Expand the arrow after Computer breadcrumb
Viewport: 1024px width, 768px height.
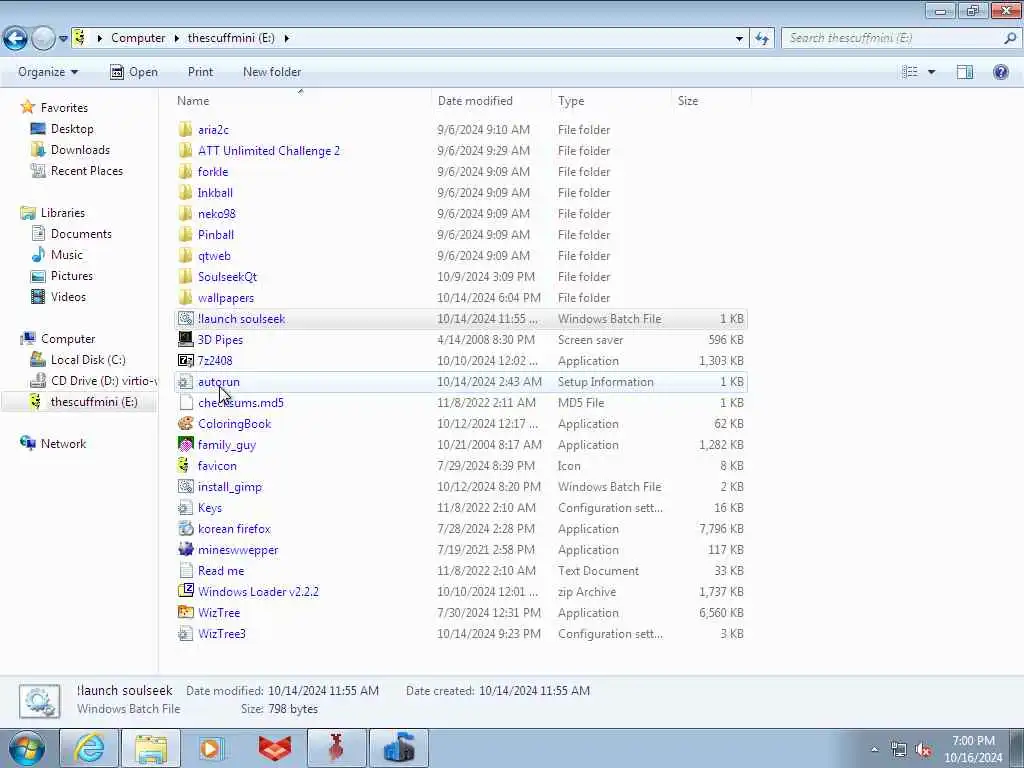[176, 38]
